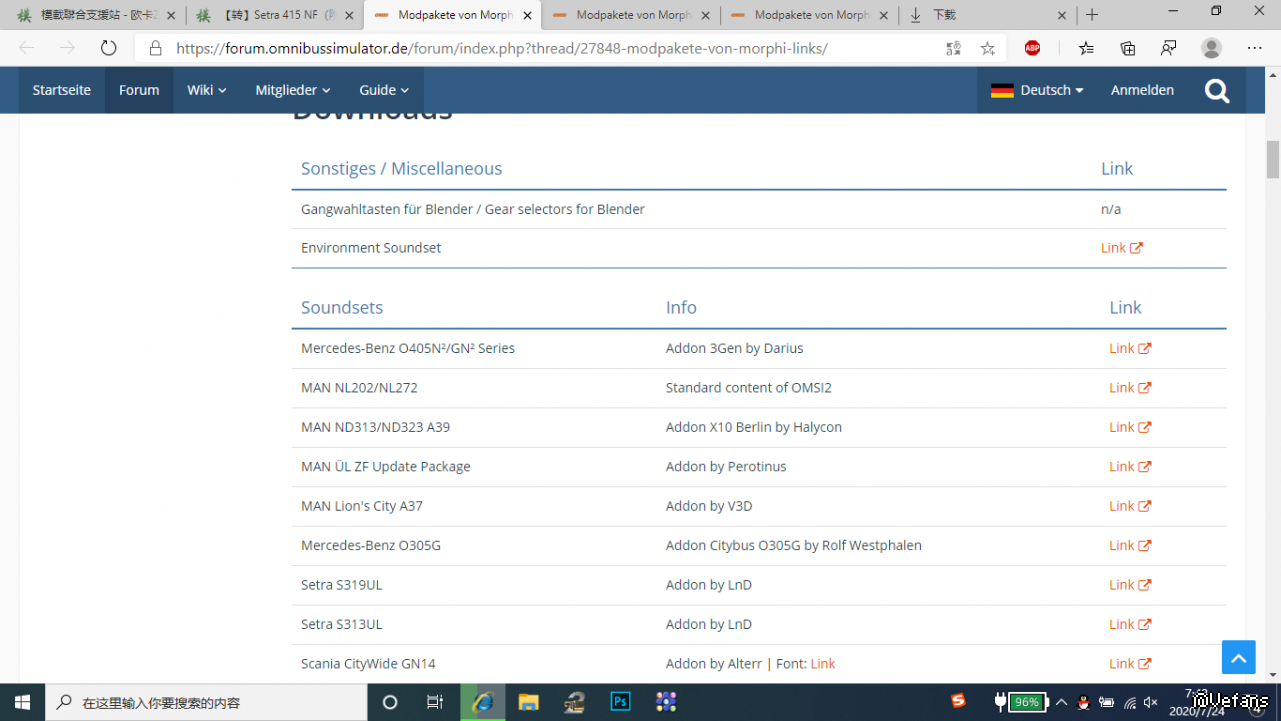This screenshot has height=721, width=1281.
Task: Close the 模载聯合支援站 tab
Action: [x=171, y=15]
